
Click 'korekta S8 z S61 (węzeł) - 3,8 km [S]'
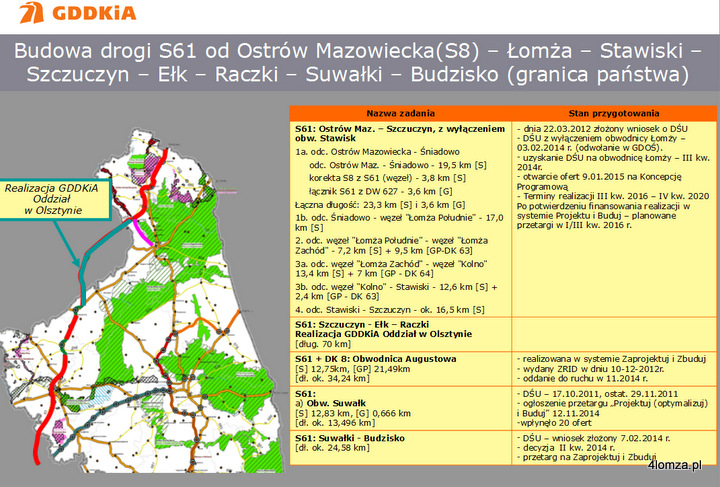[x=387, y=178]
